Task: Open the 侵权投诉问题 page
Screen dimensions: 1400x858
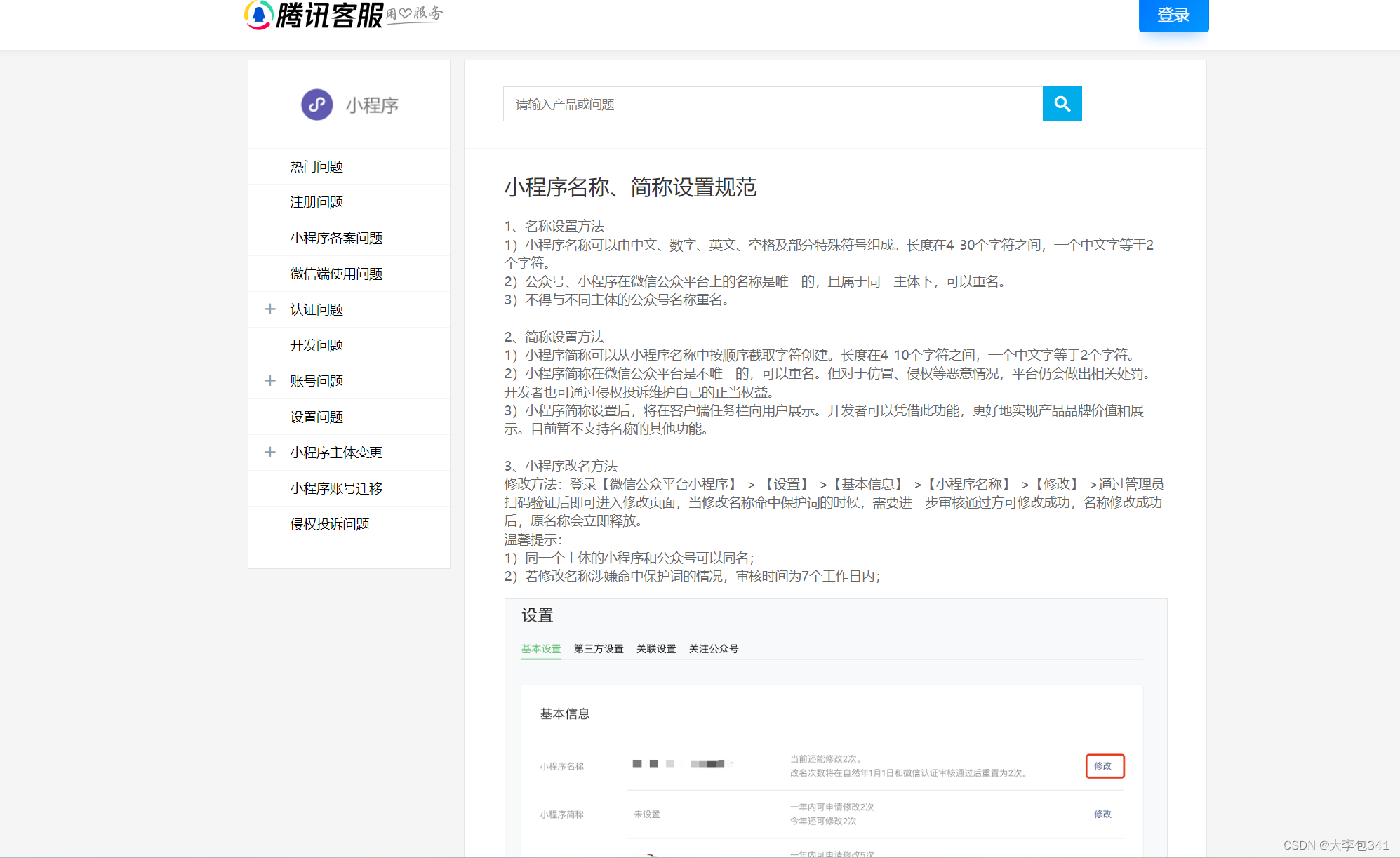Action: click(330, 524)
